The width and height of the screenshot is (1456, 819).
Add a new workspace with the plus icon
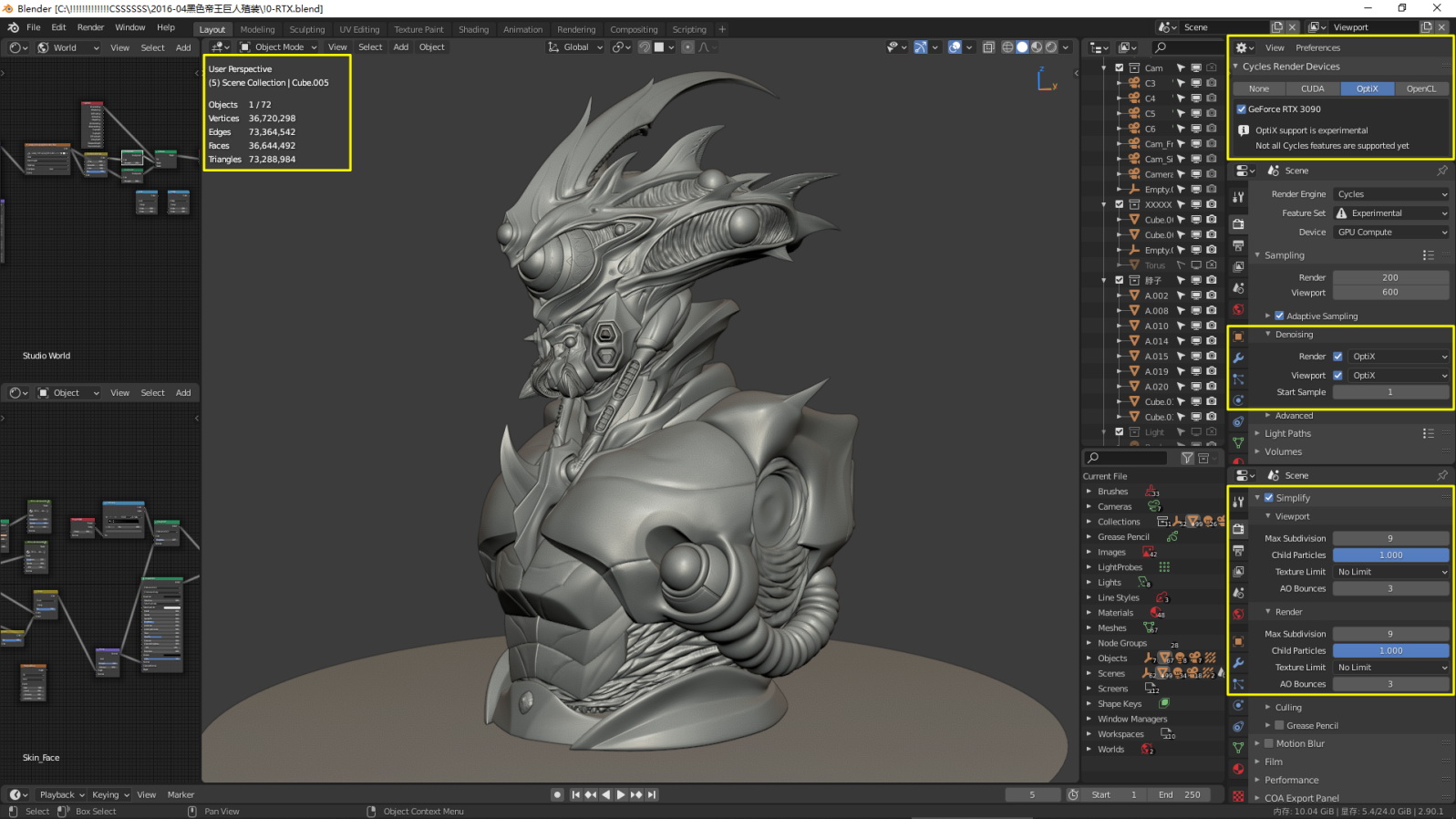pyautogui.click(x=722, y=29)
